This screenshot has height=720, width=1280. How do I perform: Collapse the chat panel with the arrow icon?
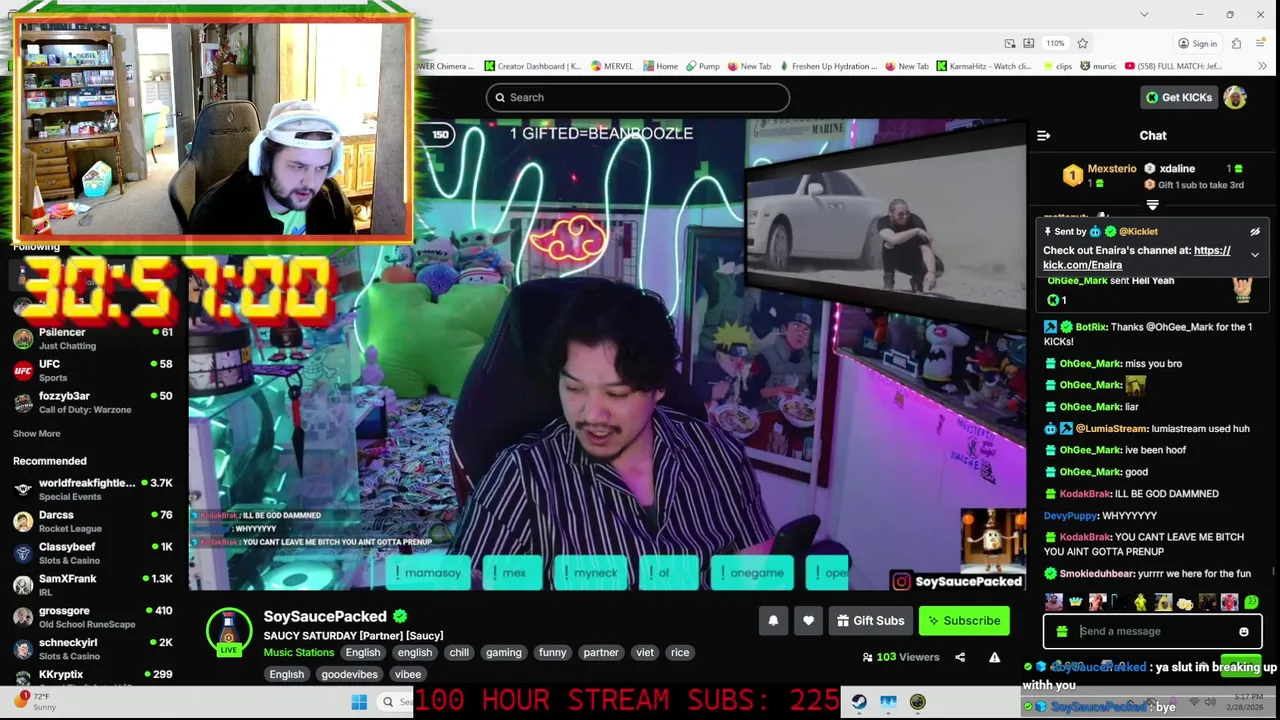click(1043, 135)
